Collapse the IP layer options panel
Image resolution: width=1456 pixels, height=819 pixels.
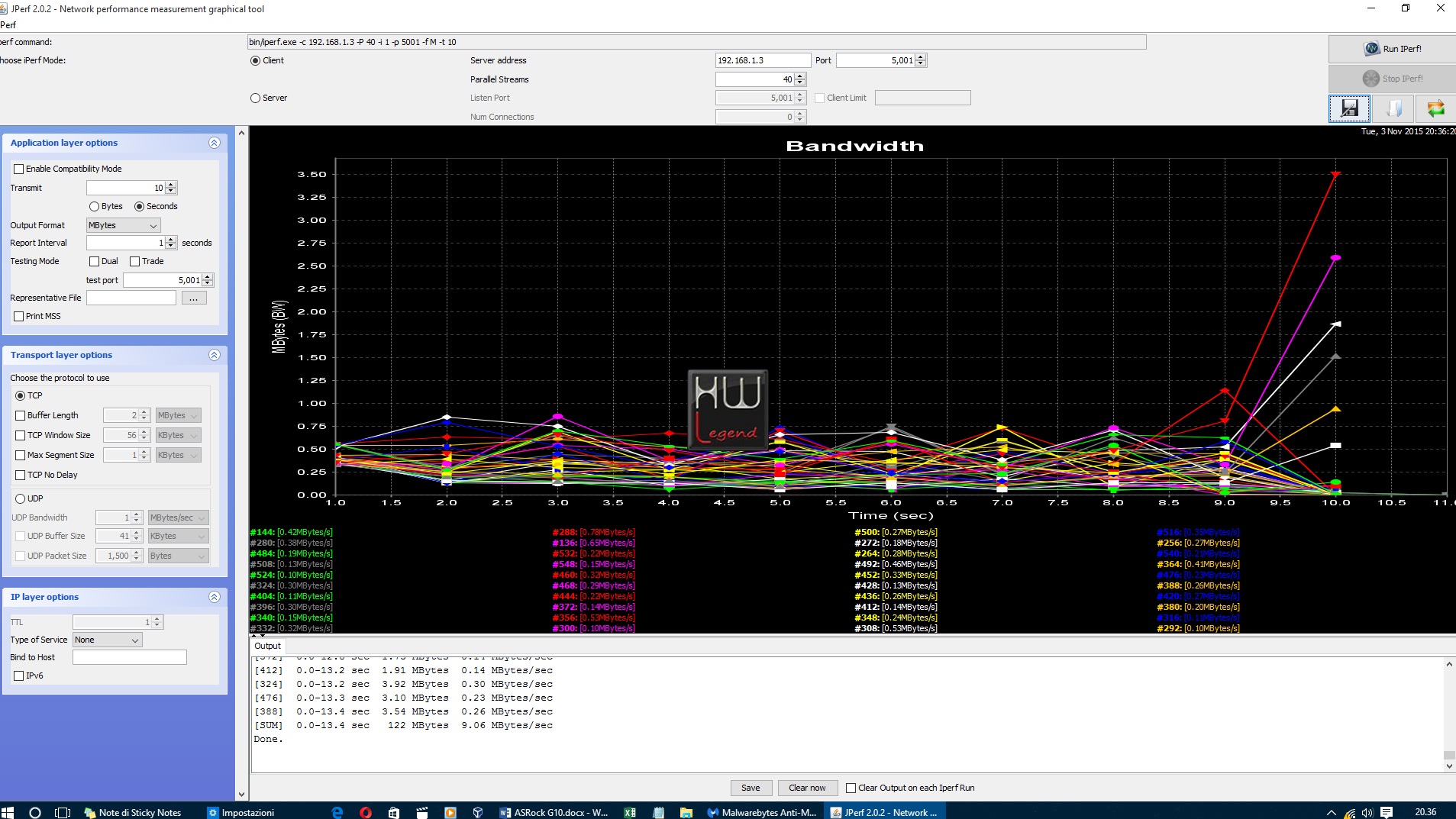coord(215,597)
